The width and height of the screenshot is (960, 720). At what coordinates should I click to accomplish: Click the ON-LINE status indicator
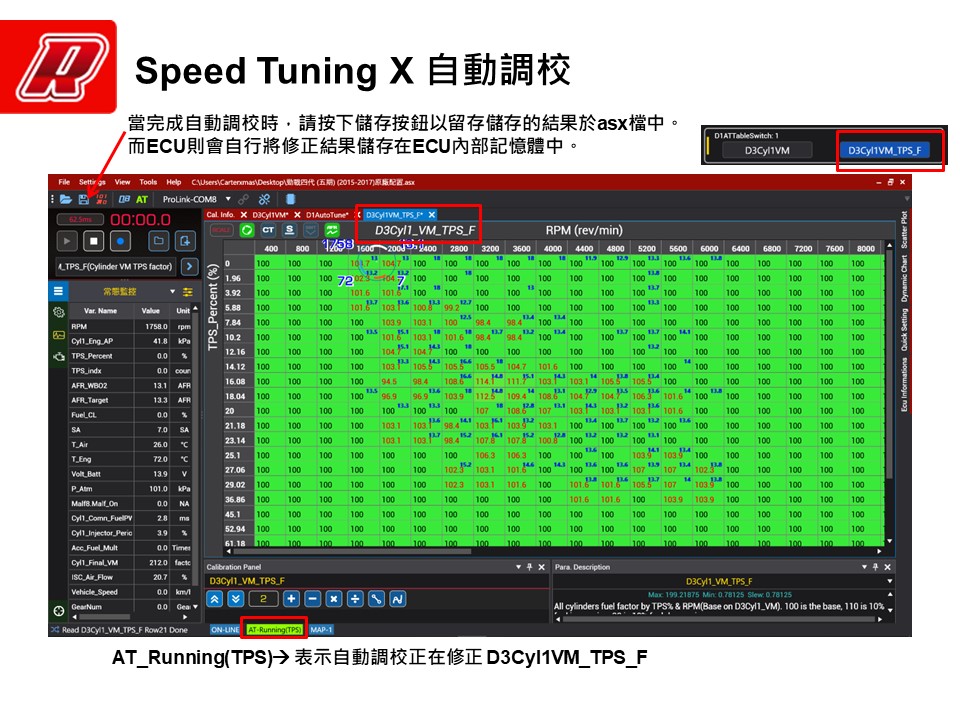click(225, 629)
